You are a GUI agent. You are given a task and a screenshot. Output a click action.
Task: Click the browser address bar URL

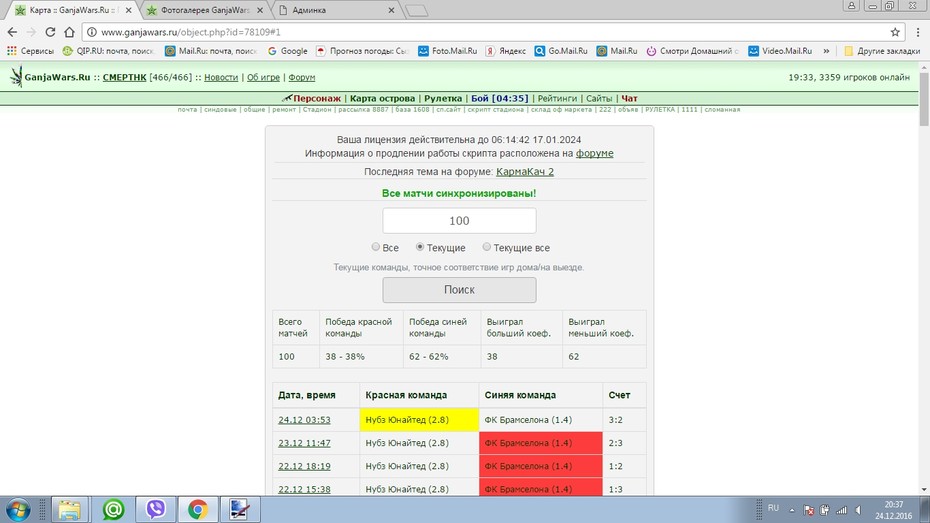[x=190, y=32]
